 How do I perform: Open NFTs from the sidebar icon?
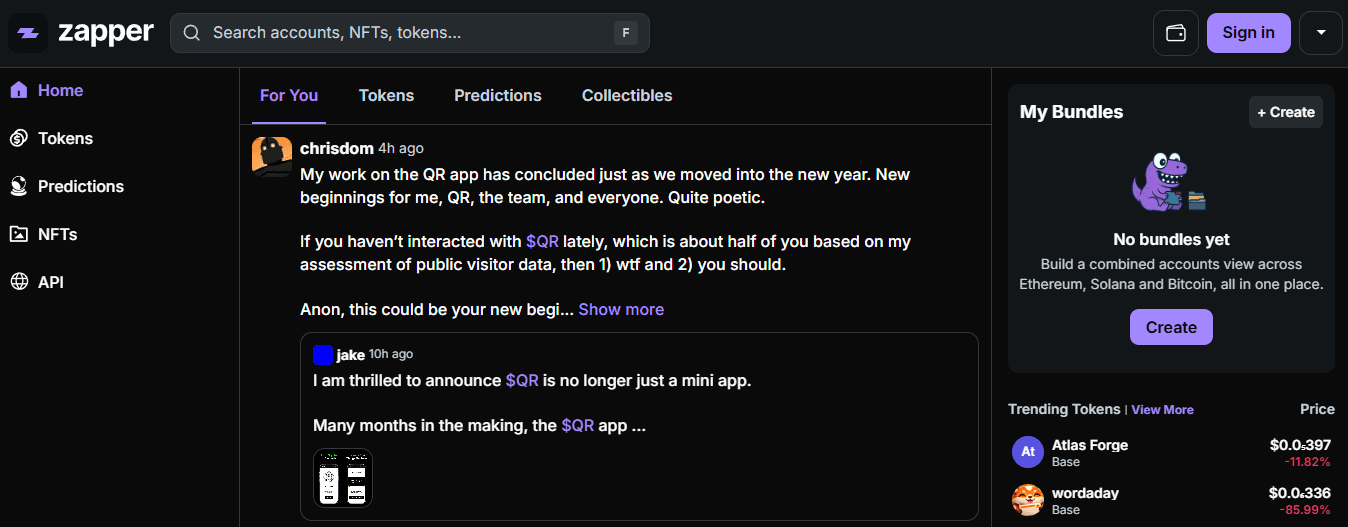(18, 234)
